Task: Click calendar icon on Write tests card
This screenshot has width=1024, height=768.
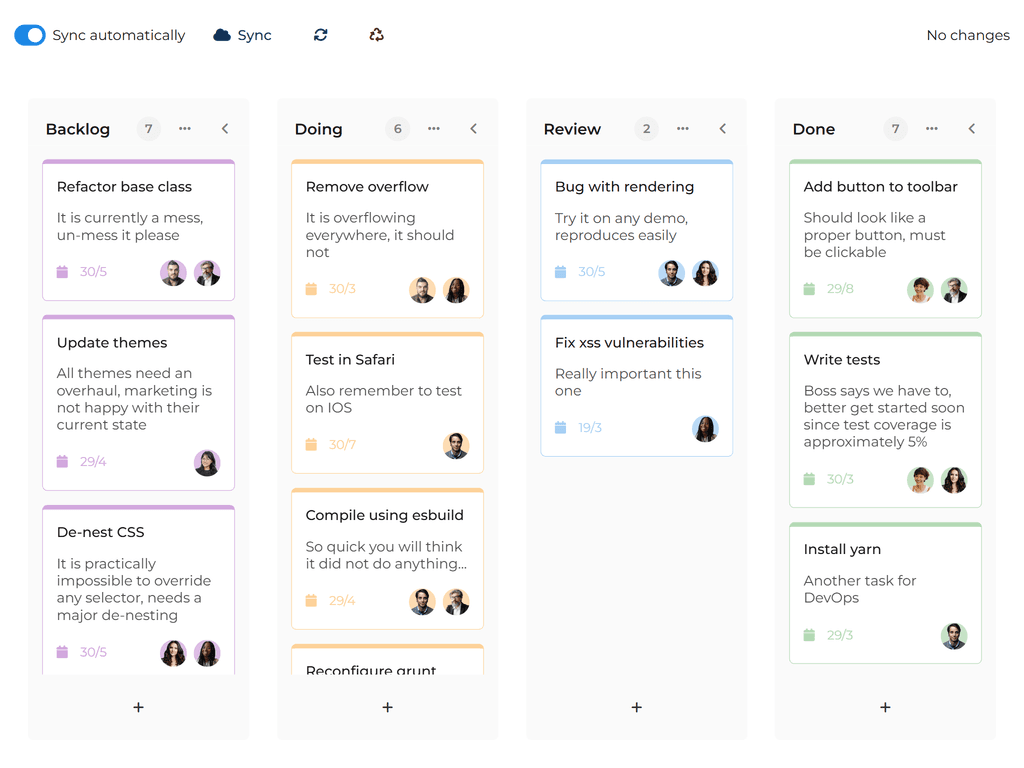Action: 809,480
